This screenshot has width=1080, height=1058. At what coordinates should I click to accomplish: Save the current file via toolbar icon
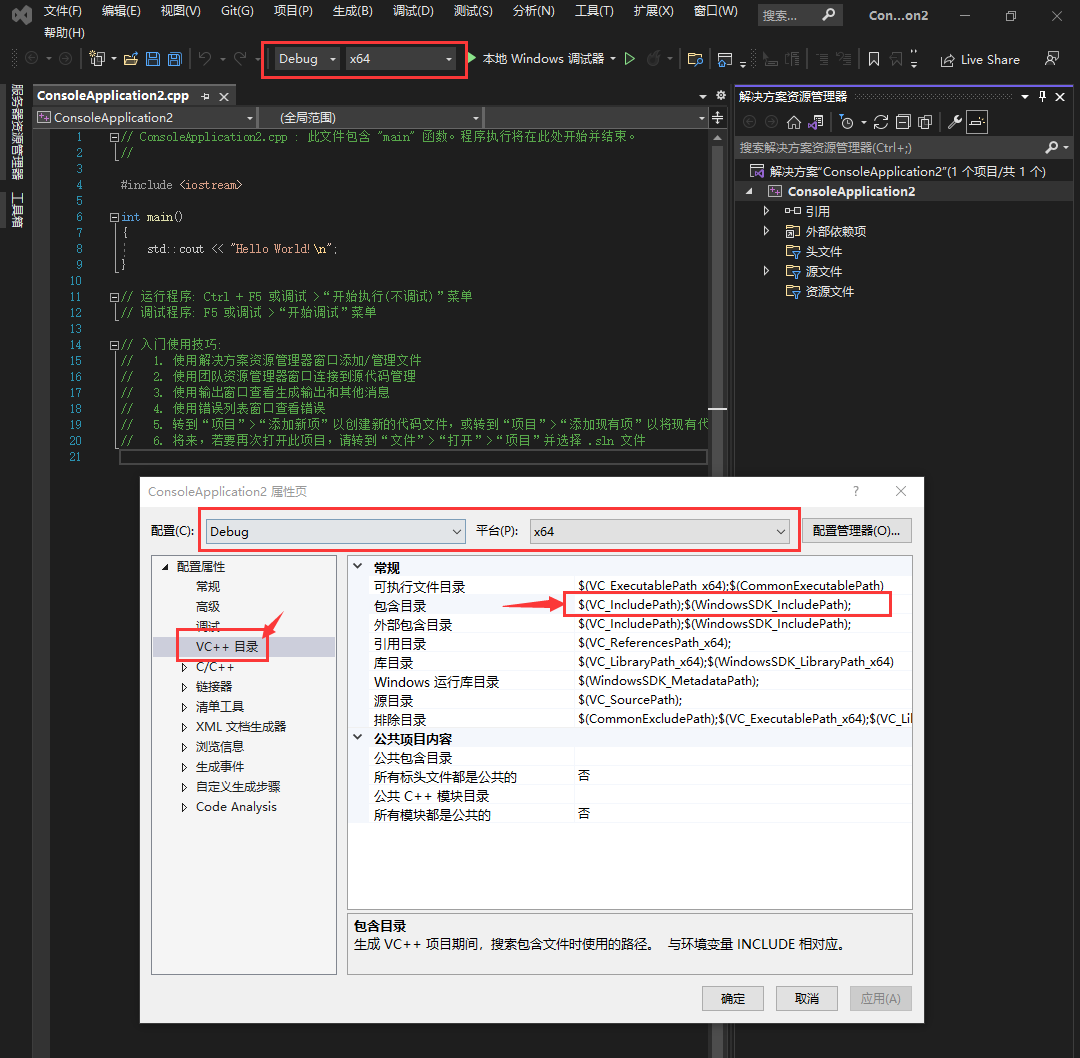pyautogui.click(x=153, y=59)
